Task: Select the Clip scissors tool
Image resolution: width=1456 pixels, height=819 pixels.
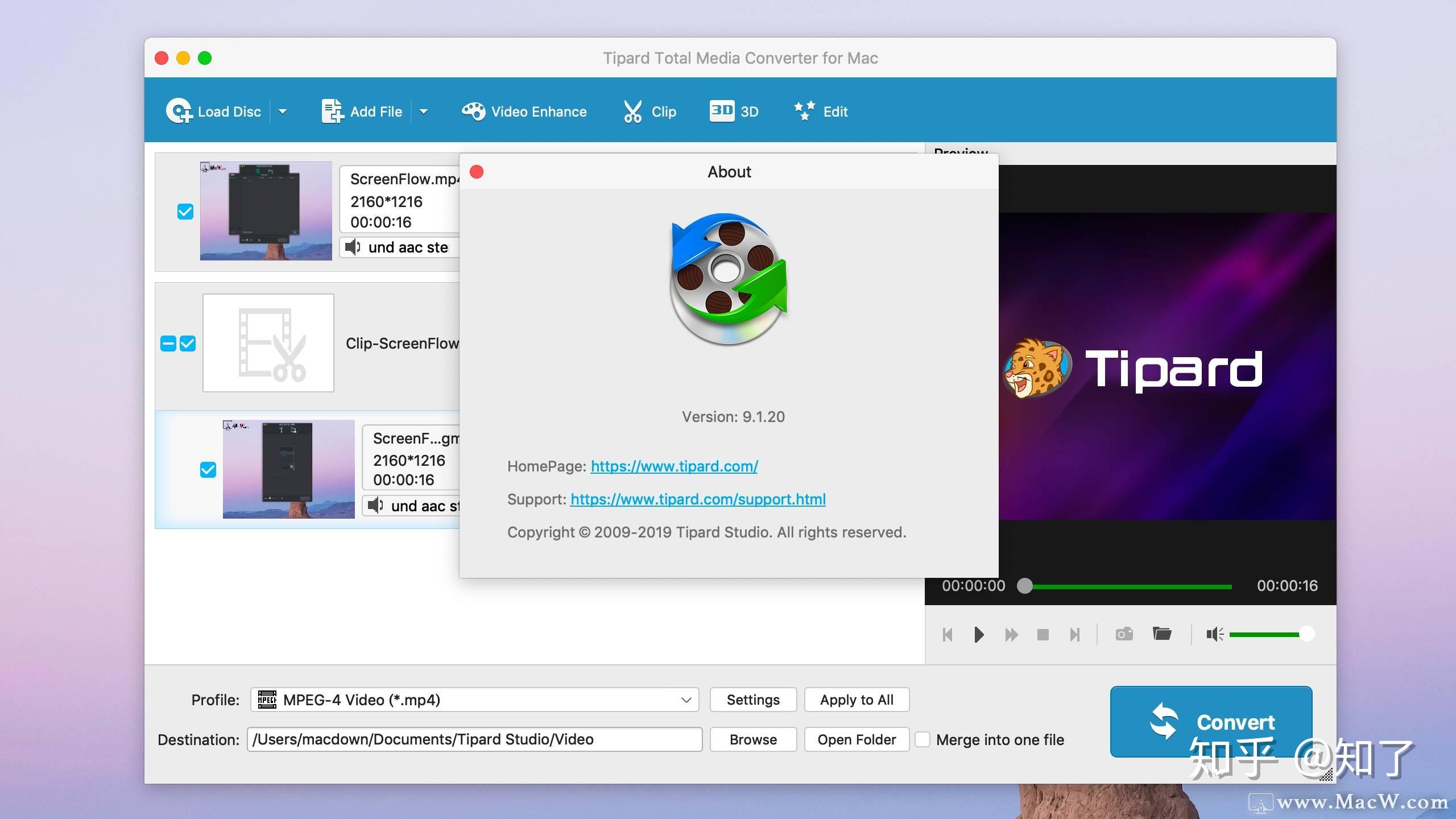Action: (650, 111)
